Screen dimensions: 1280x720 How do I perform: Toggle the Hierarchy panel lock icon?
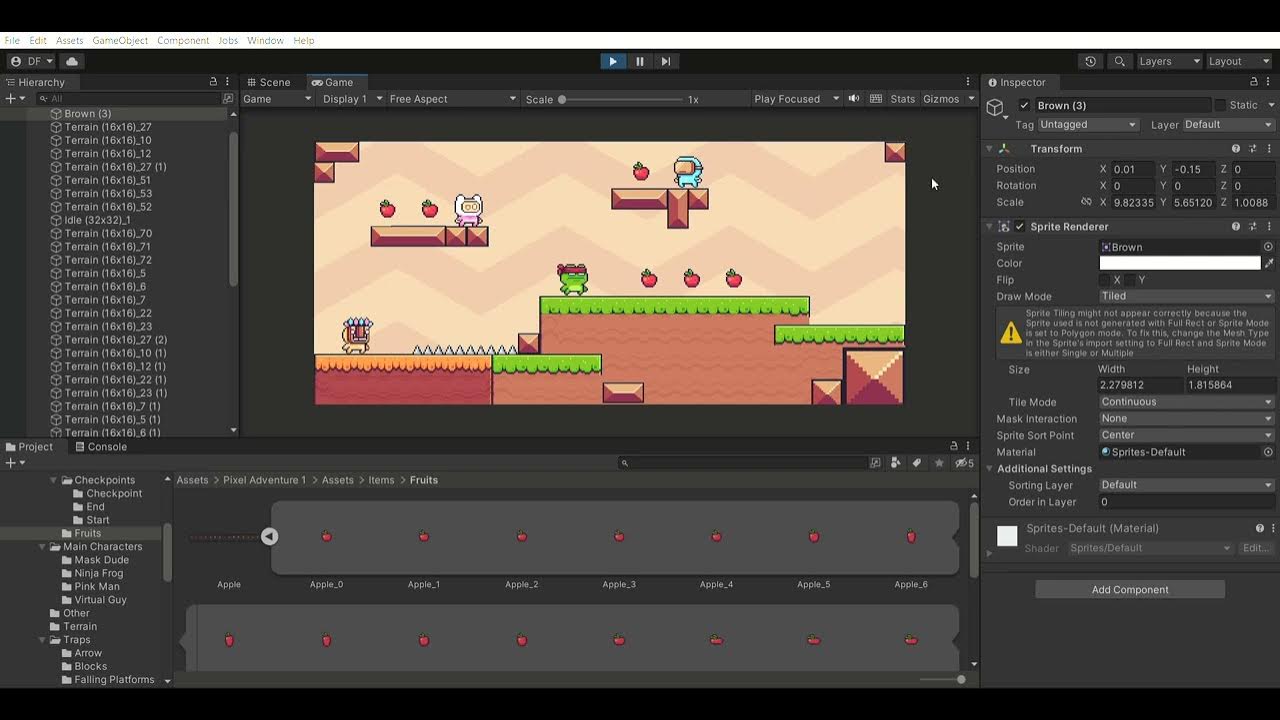click(x=213, y=82)
